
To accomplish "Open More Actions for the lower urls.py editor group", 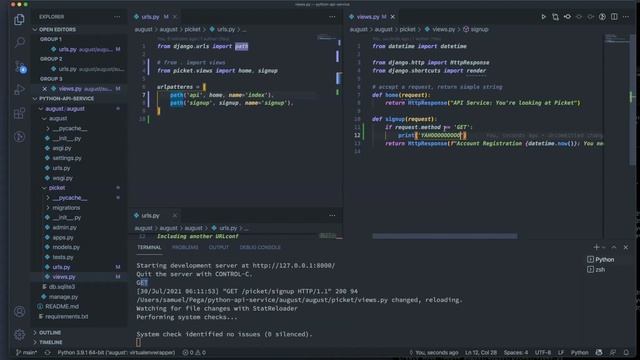I will (332, 216).
